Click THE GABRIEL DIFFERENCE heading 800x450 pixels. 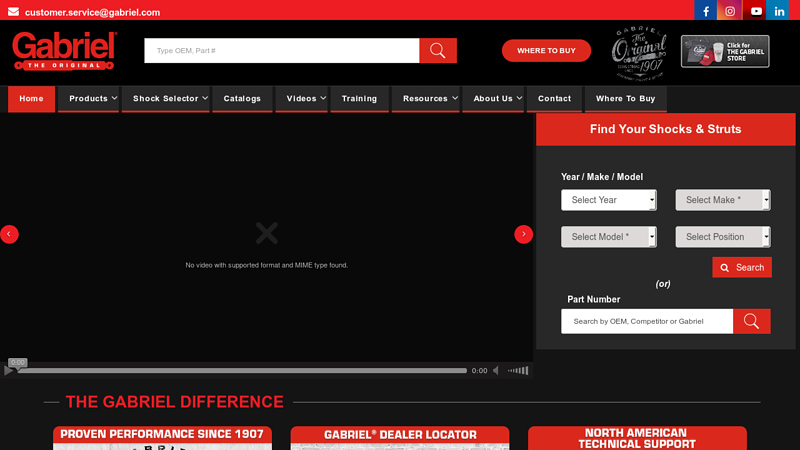[174, 402]
